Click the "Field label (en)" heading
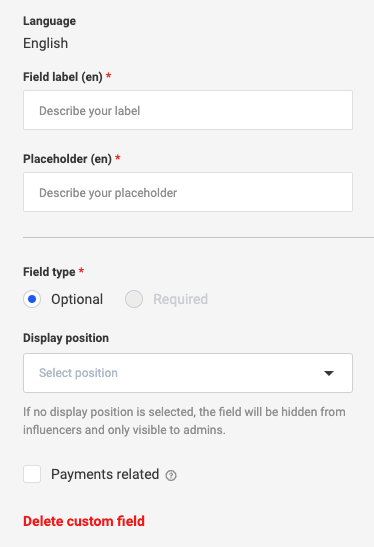This screenshot has width=374, height=547. 63,77
